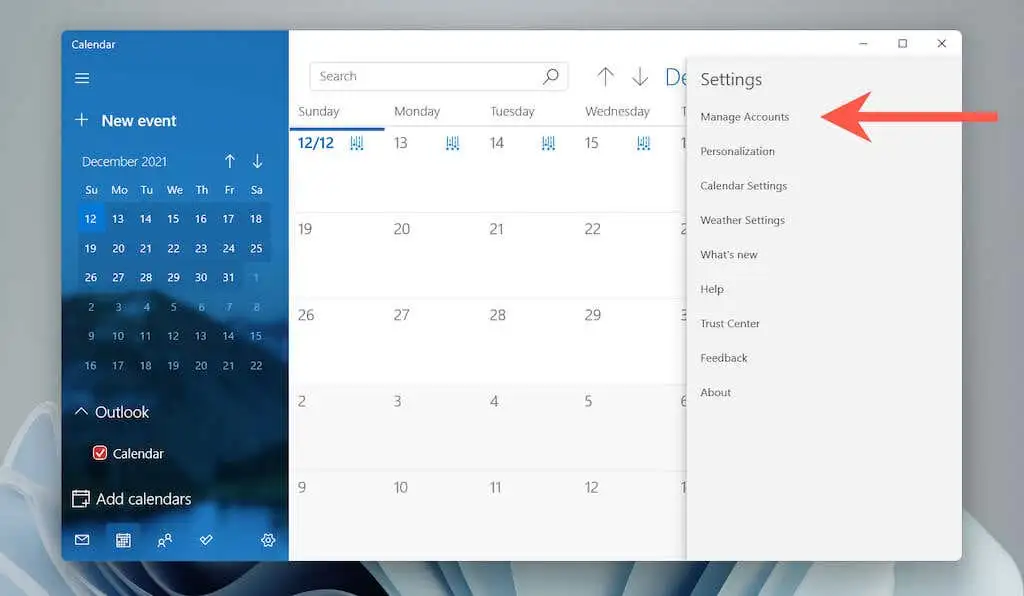Open weather forecast icon for 12/12
The width and height of the screenshot is (1024, 596).
[357, 143]
